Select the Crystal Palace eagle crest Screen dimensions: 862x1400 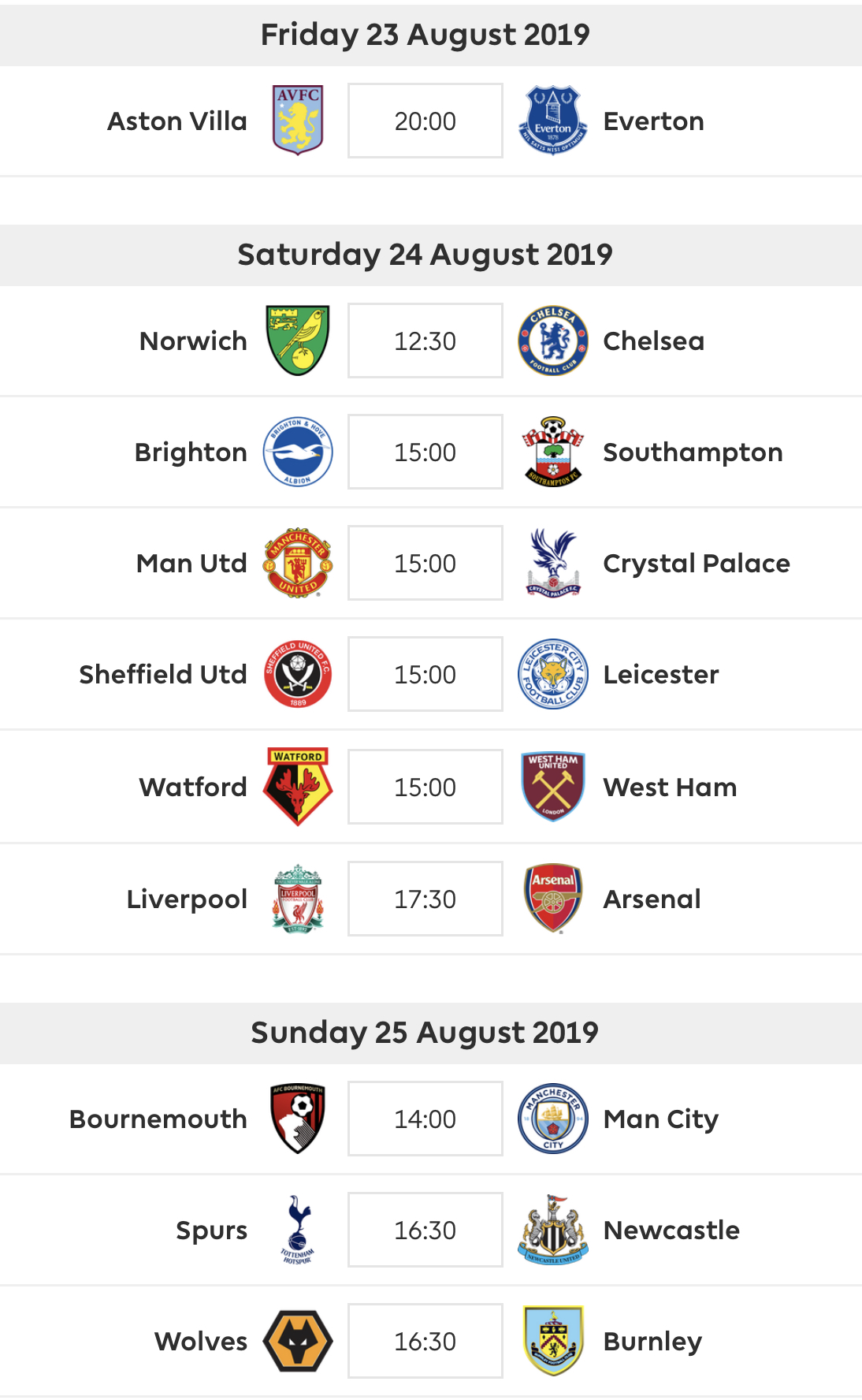click(553, 563)
